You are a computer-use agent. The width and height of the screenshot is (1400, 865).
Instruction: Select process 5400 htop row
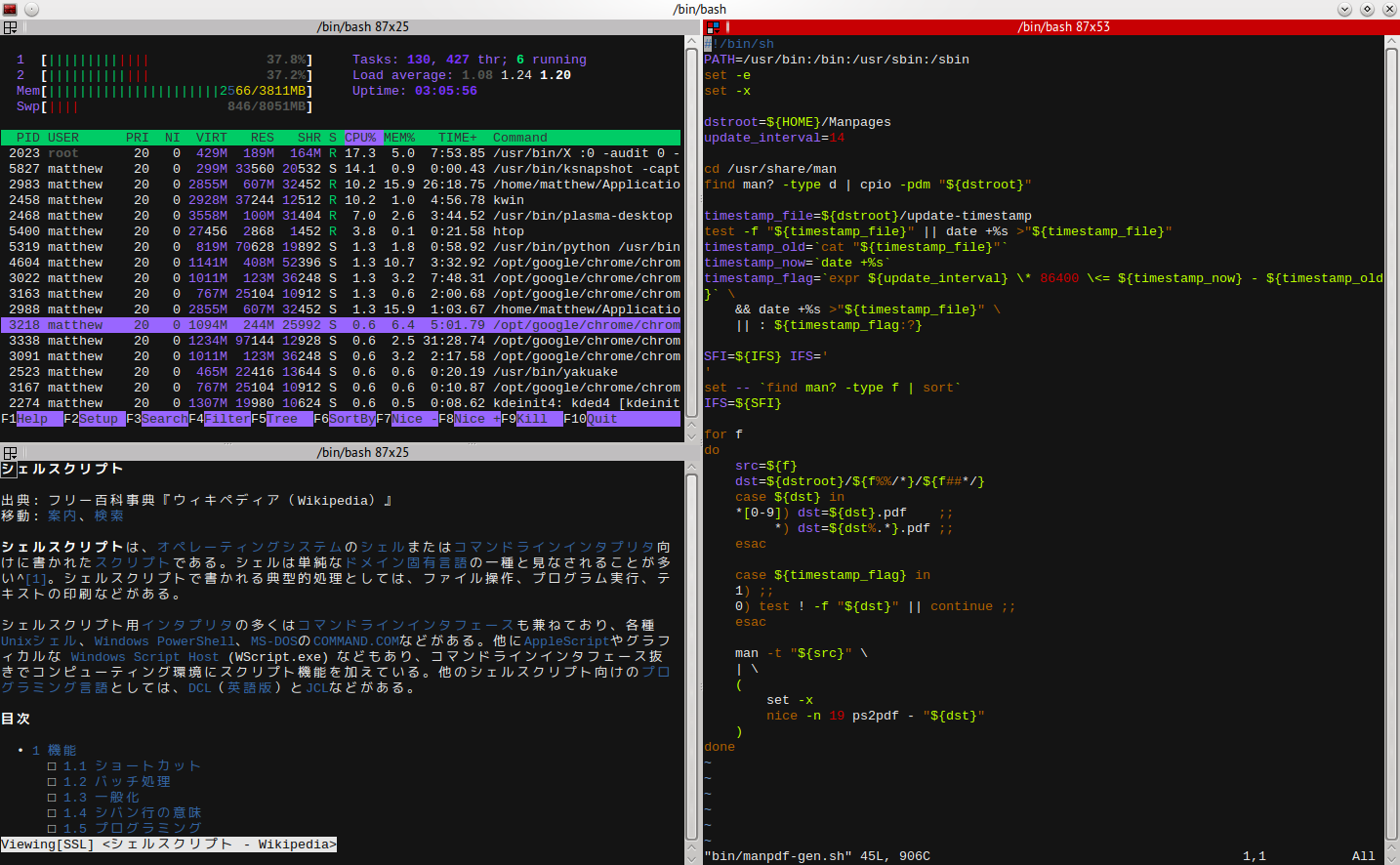341,231
